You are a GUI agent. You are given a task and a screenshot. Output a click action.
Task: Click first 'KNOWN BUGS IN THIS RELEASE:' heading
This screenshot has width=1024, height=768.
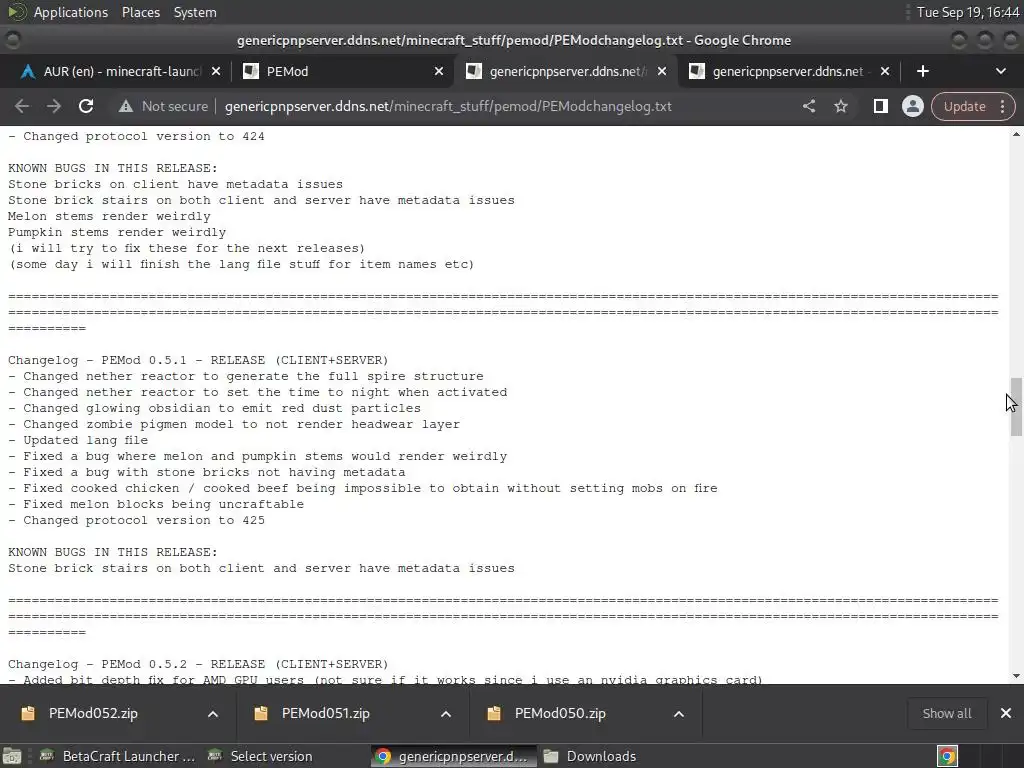pos(113,168)
